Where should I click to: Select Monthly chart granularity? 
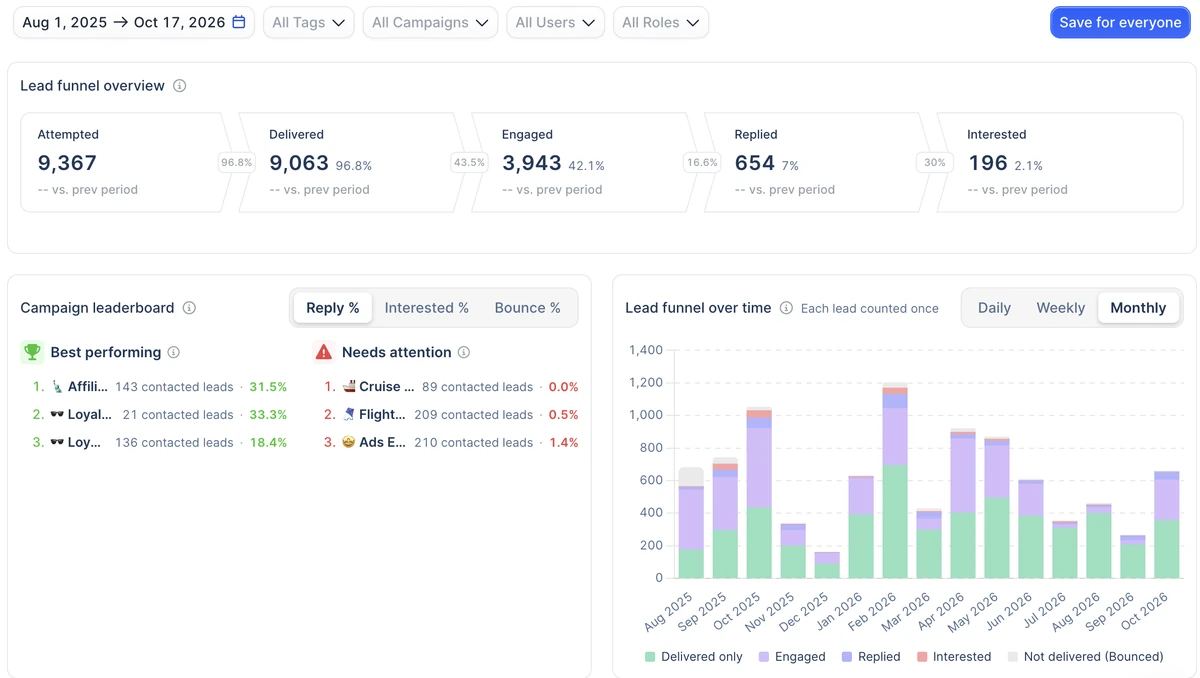(x=1138, y=308)
